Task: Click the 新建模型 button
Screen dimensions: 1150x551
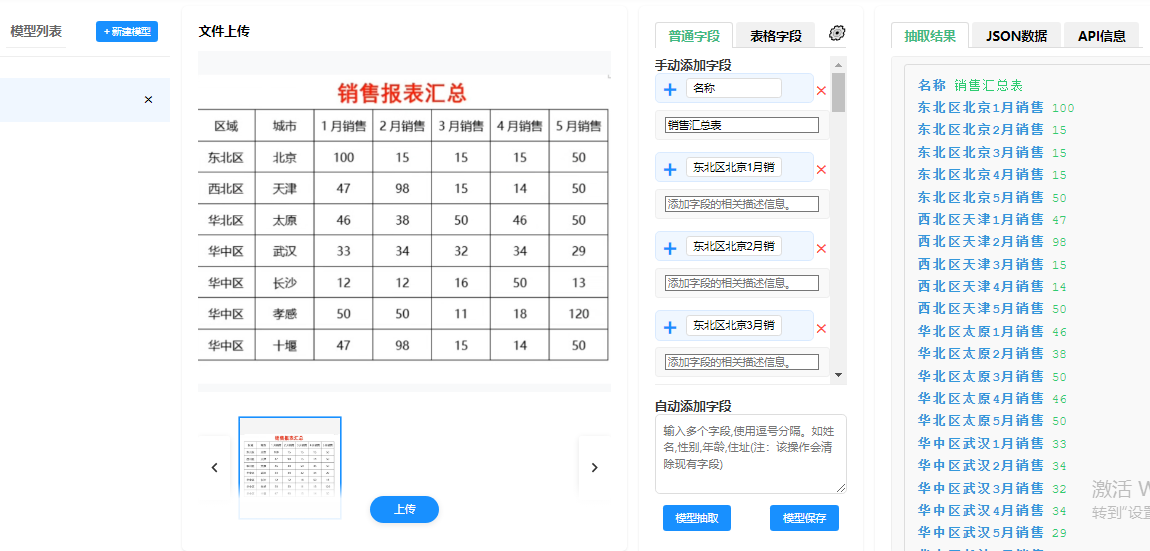Action: pos(127,32)
